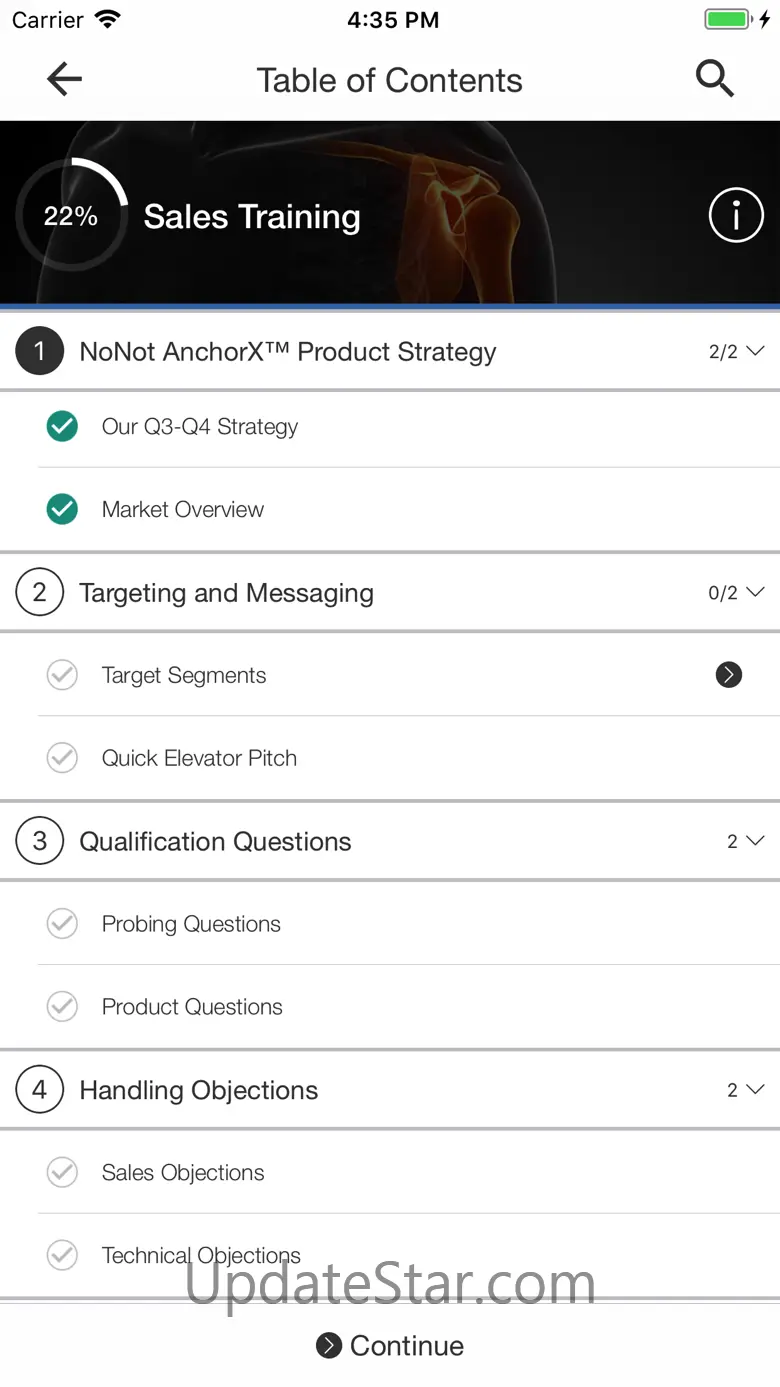Tap section number 4 circle icon
Viewport: 780px width, 1387px height.
[40, 1090]
